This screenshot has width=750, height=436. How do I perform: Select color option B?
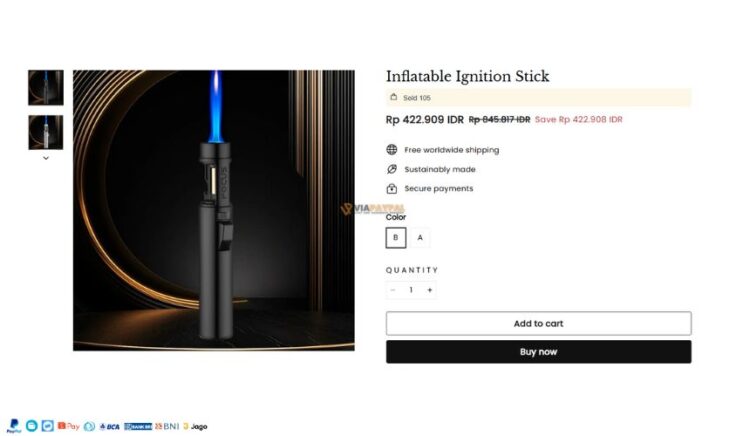[396, 237]
